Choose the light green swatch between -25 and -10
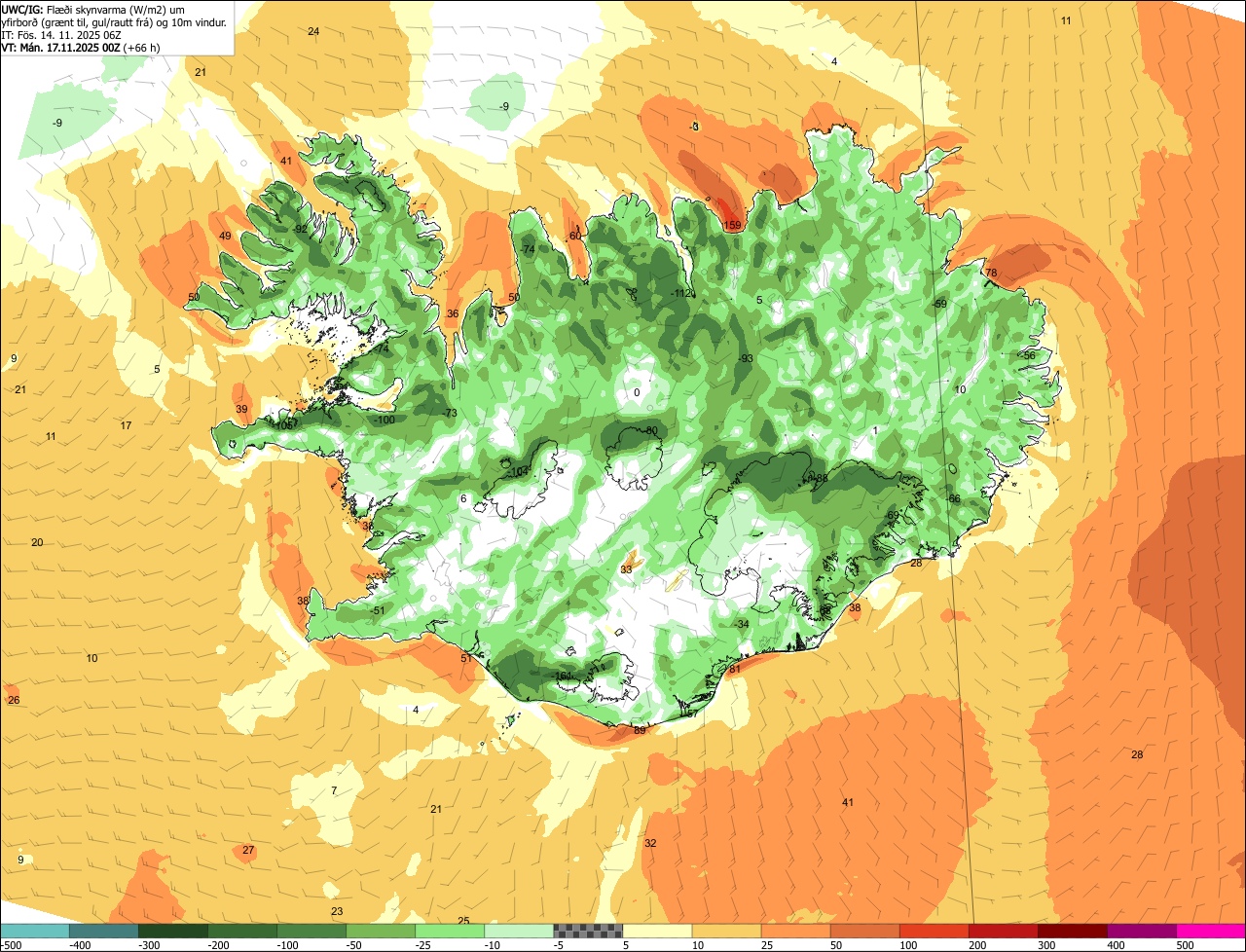The height and width of the screenshot is (952, 1246). pyautogui.click(x=450, y=931)
